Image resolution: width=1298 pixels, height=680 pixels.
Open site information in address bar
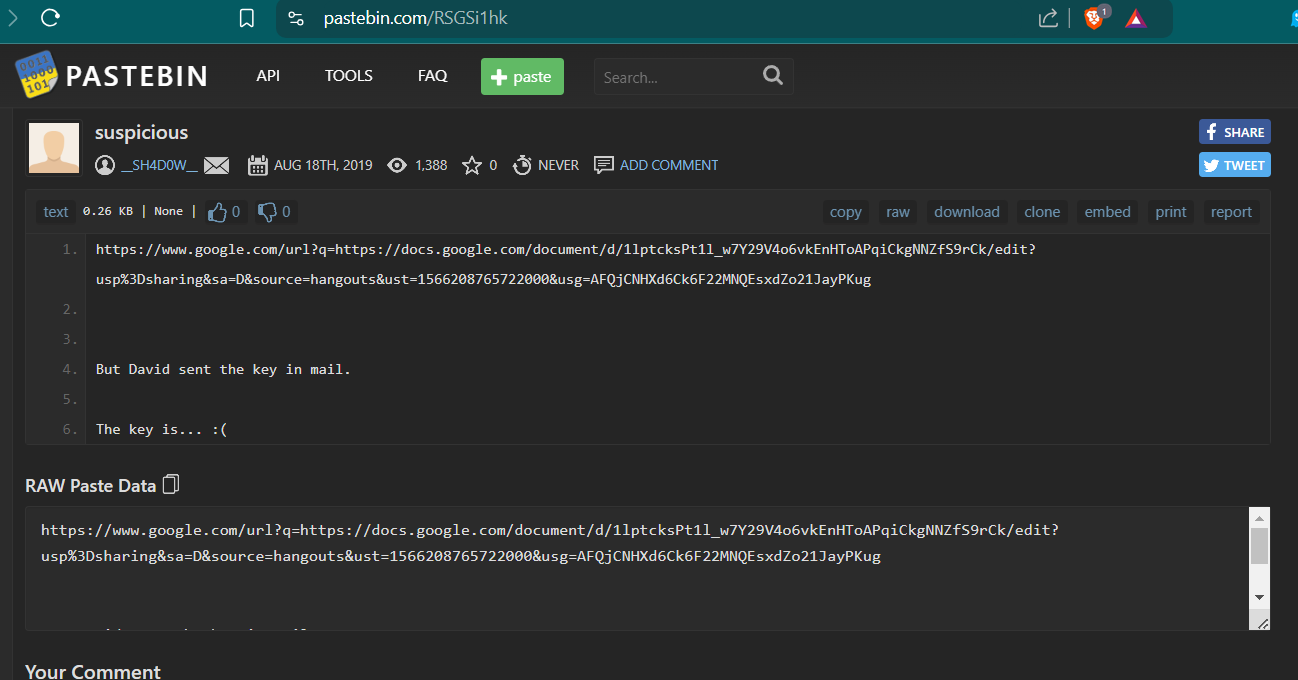pyautogui.click(x=295, y=18)
